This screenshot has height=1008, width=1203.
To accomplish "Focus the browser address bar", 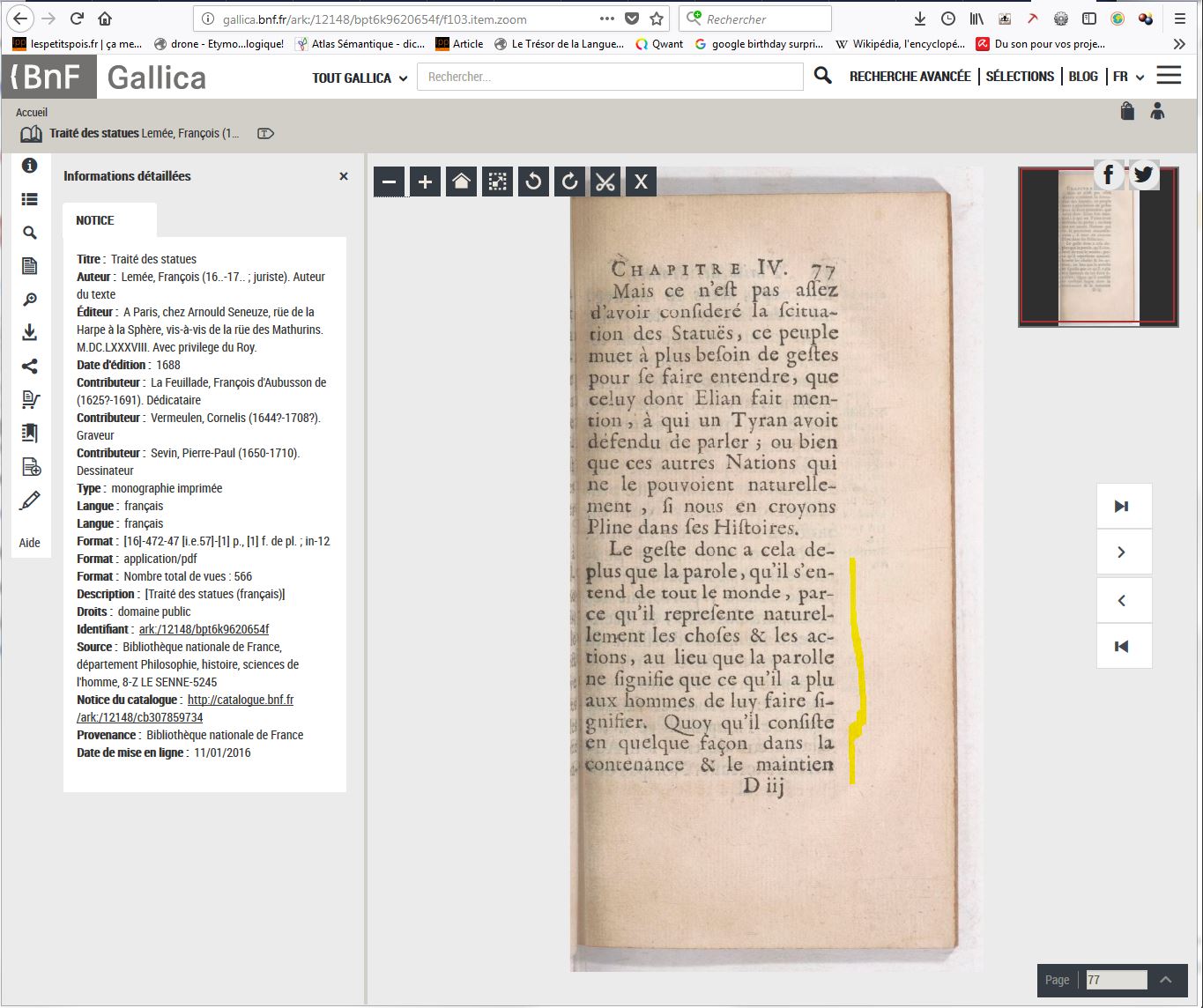I will [x=405, y=19].
